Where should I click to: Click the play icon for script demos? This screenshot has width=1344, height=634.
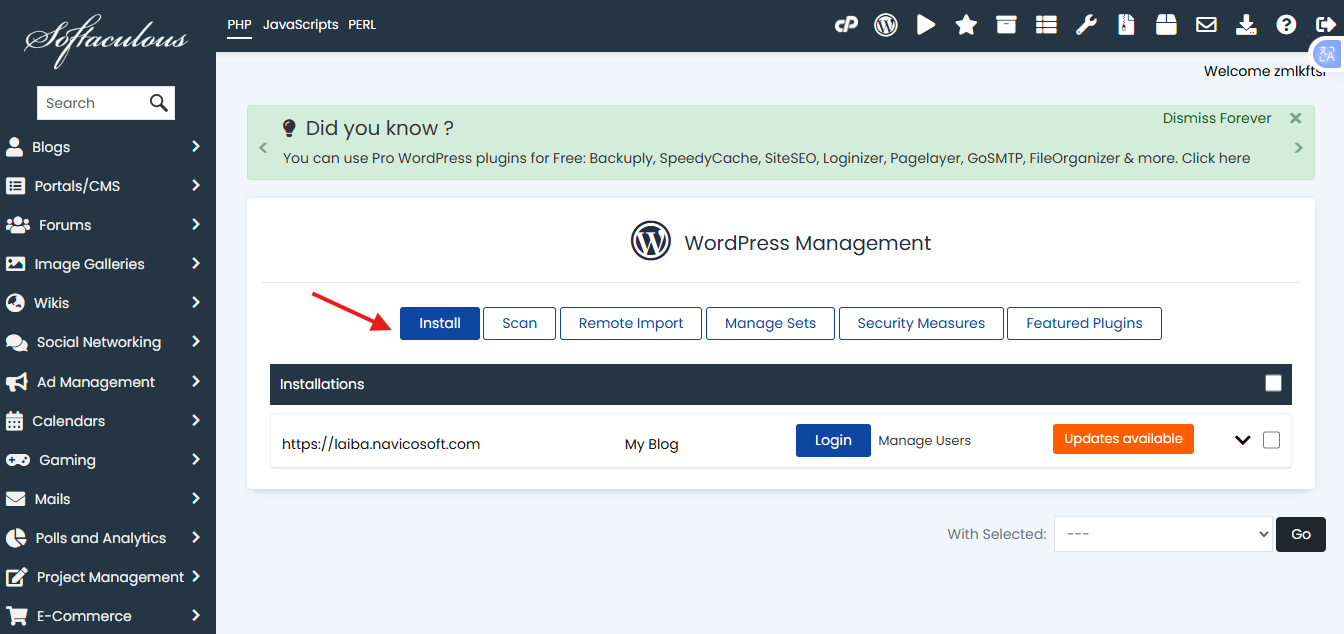coord(926,25)
